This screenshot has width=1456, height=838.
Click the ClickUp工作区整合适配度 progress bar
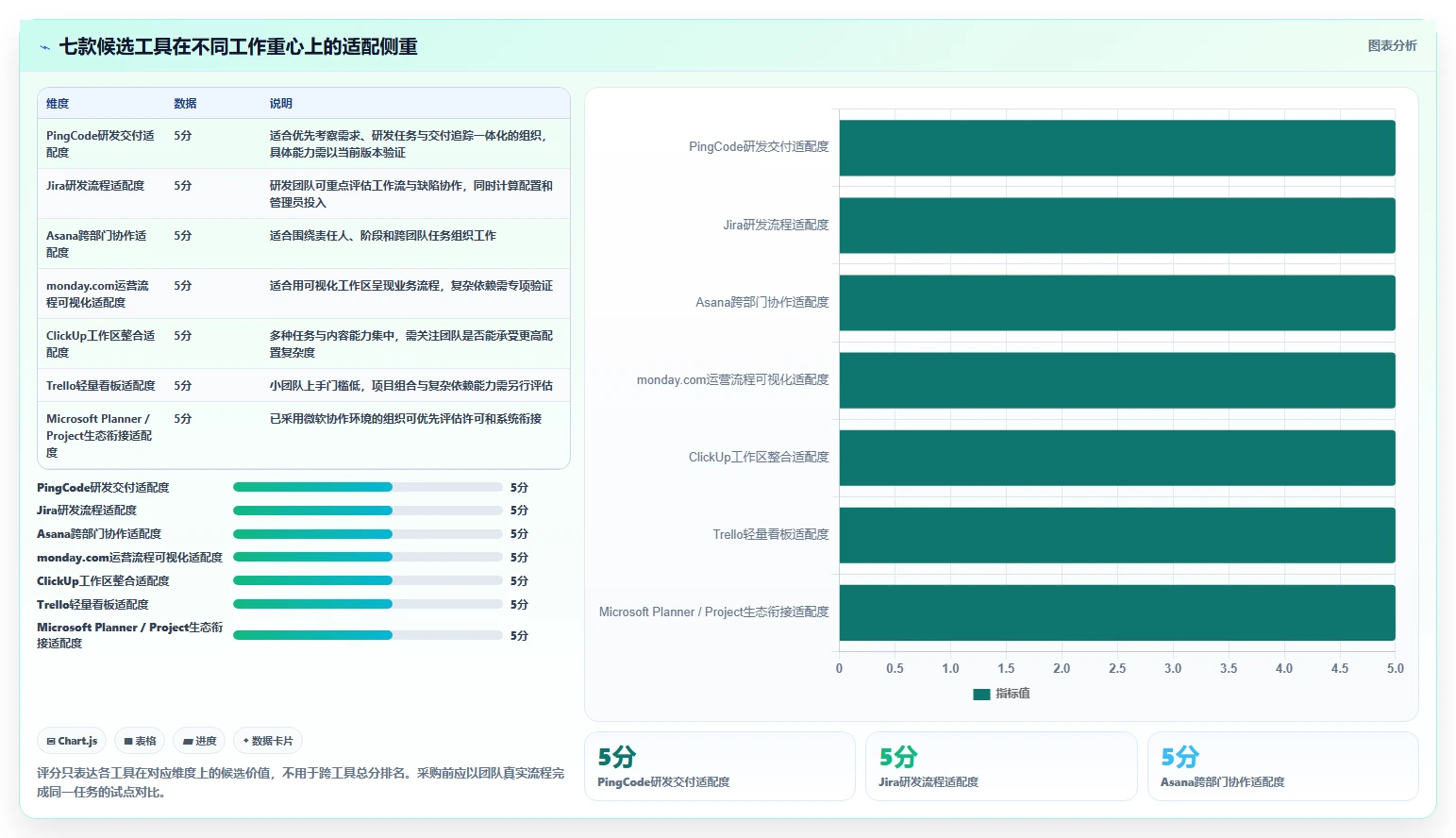coord(368,581)
